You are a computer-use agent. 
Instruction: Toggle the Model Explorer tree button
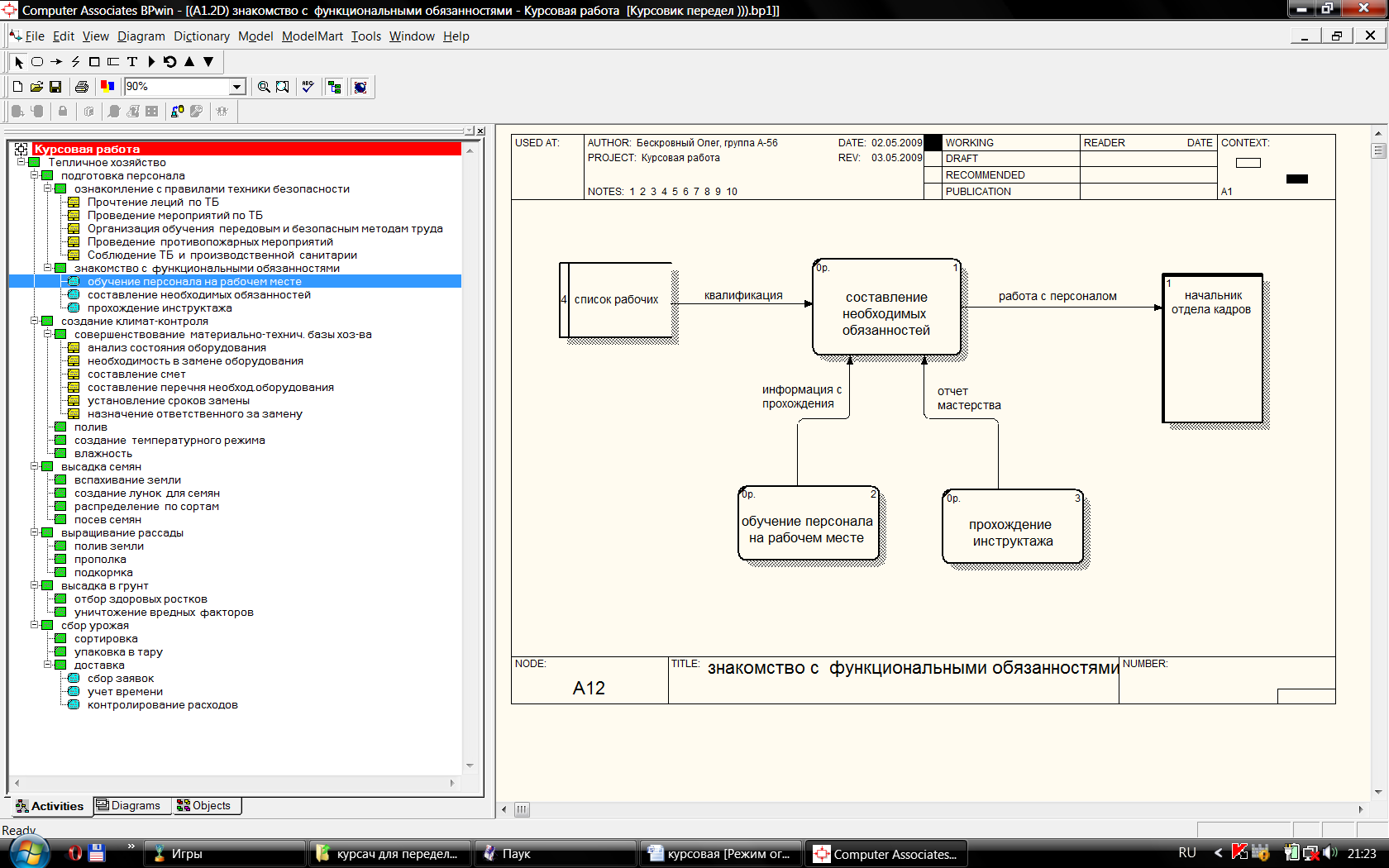[335, 87]
